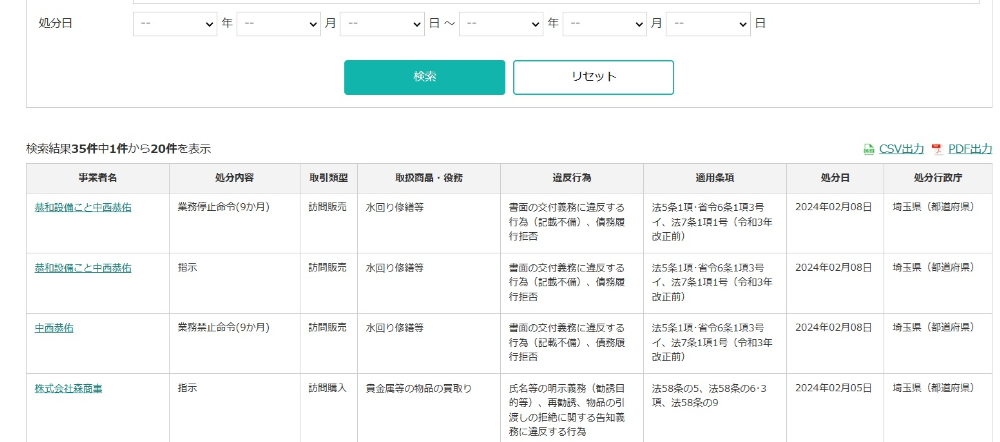Click the 事業者名 column header
1000x442 pixels.
tap(98, 179)
